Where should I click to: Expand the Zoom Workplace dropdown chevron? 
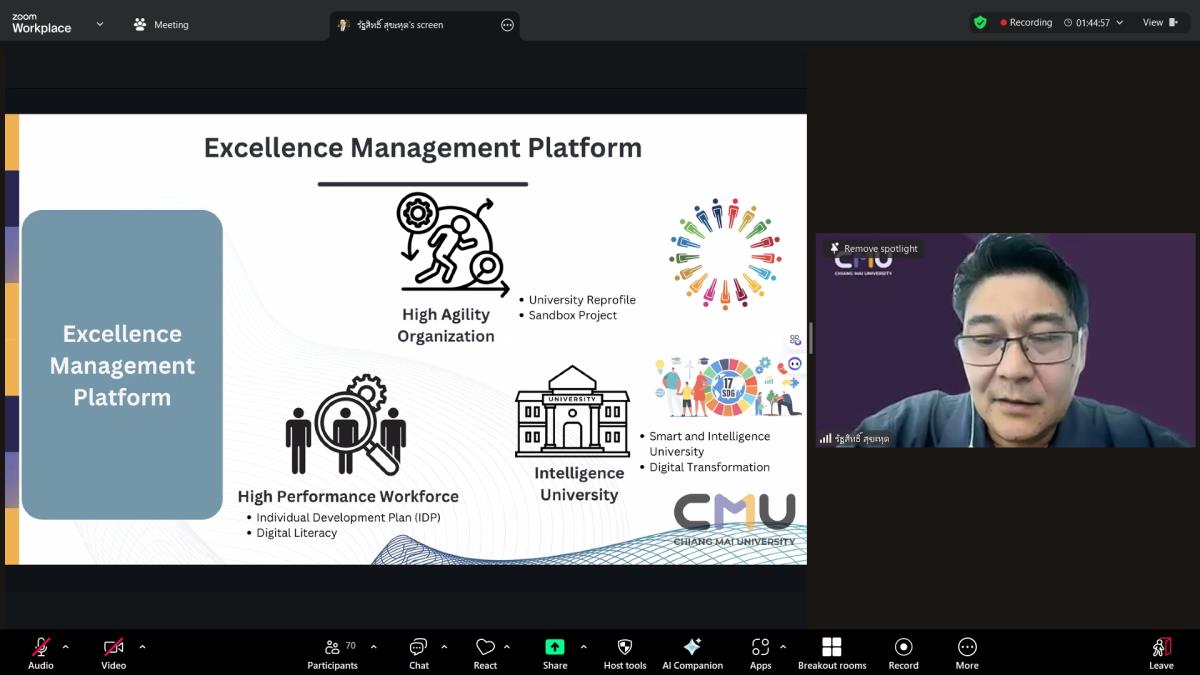point(100,24)
